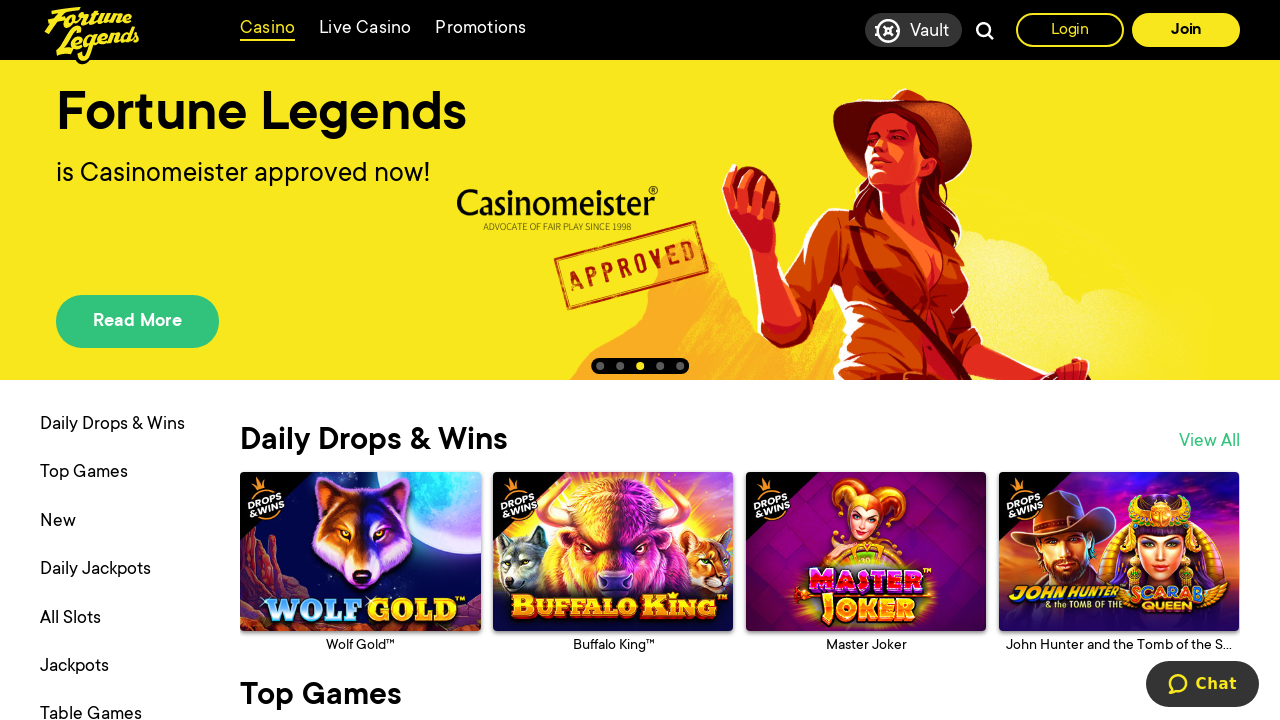Select the second carousel slide dot

tap(620, 366)
